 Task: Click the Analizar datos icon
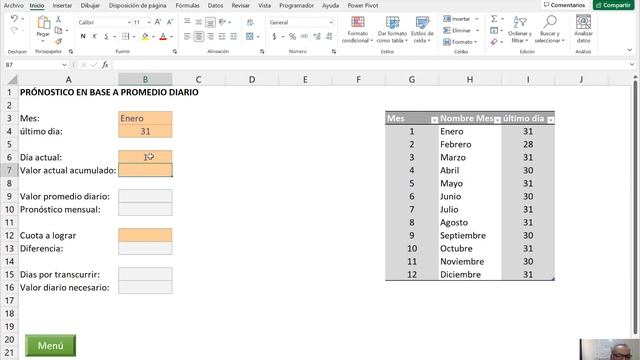pyautogui.click(x=583, y=29)
